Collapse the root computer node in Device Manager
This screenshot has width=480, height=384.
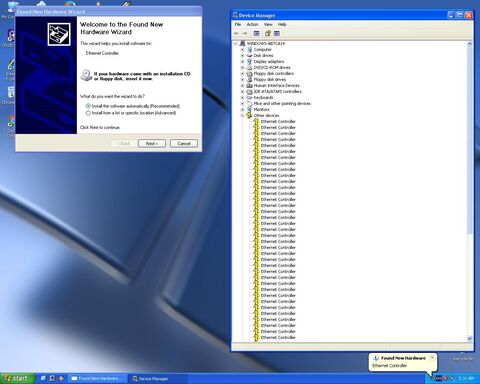tap(236, 43)
